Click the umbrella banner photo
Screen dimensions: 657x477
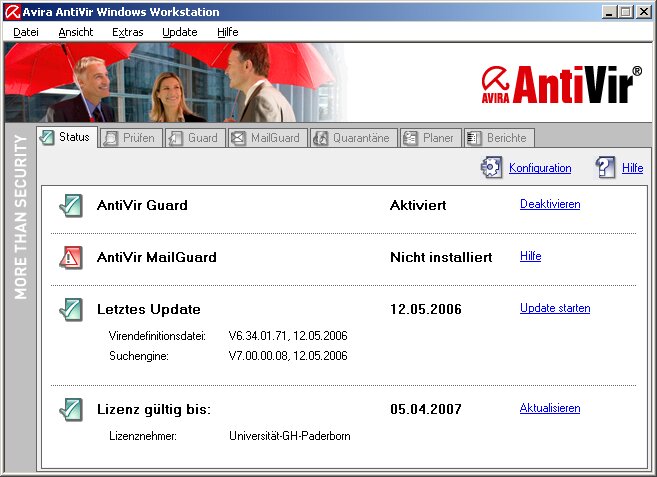[174, 83]
